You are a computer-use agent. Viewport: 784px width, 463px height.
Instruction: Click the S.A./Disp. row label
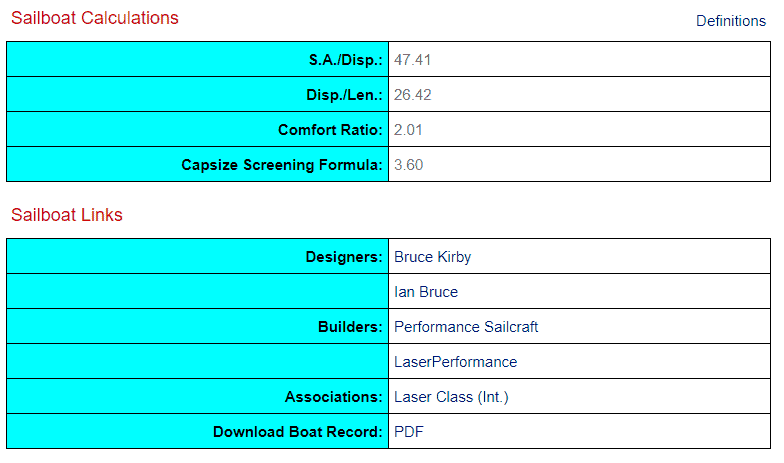[x=345, y=60]
